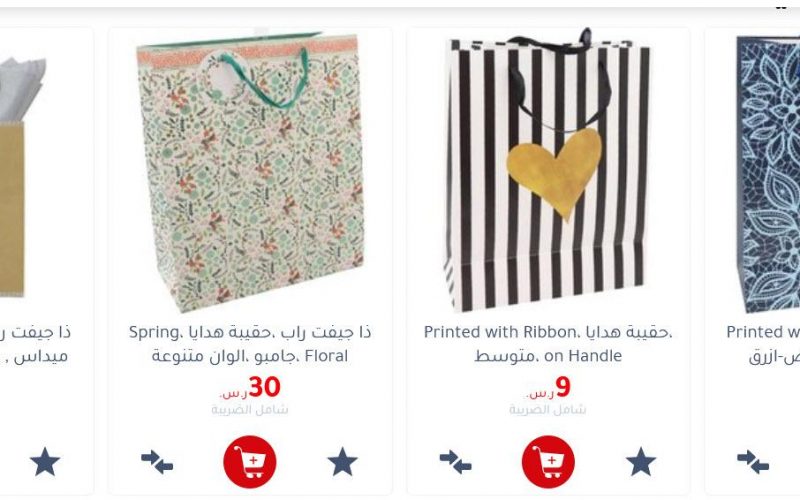
Task: Compare the striped Printed with Ribbon bag
Action: (456, 462)
